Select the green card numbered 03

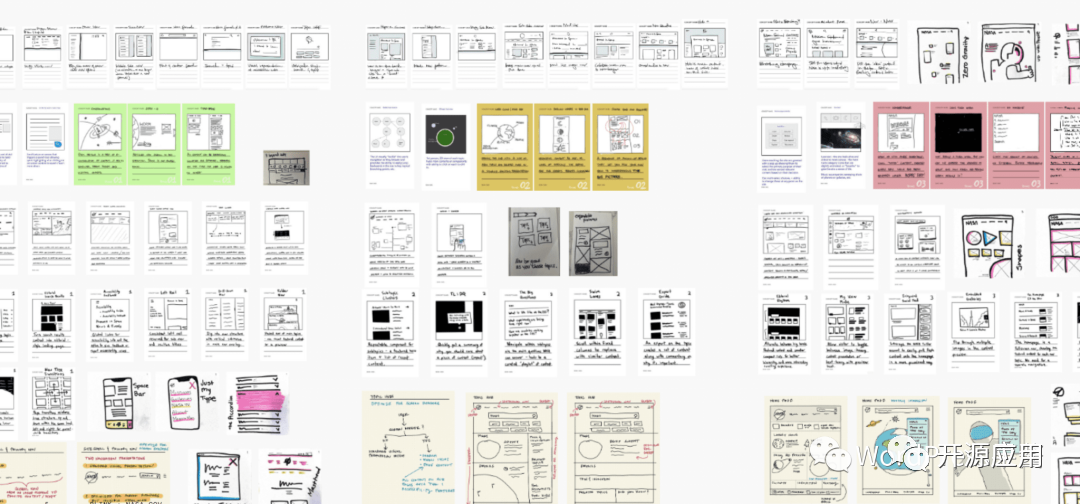point(206,143)
